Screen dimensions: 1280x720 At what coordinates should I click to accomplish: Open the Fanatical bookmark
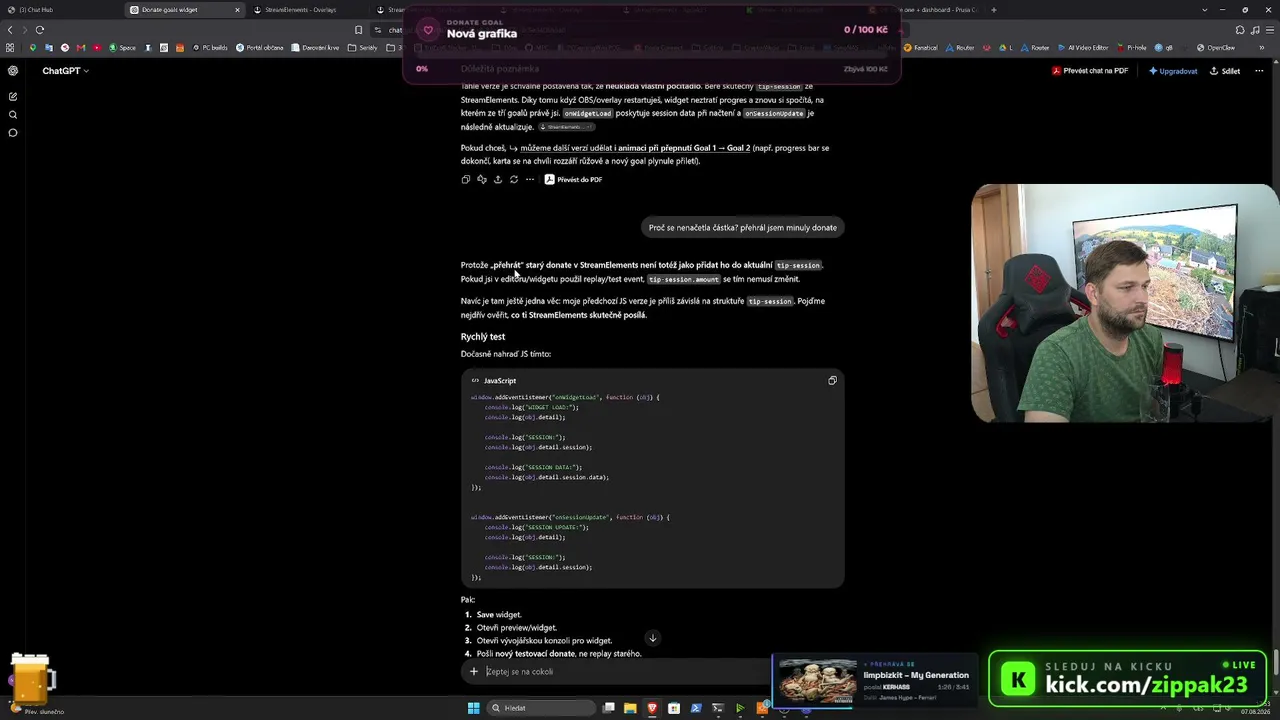(x=921, y=48)
